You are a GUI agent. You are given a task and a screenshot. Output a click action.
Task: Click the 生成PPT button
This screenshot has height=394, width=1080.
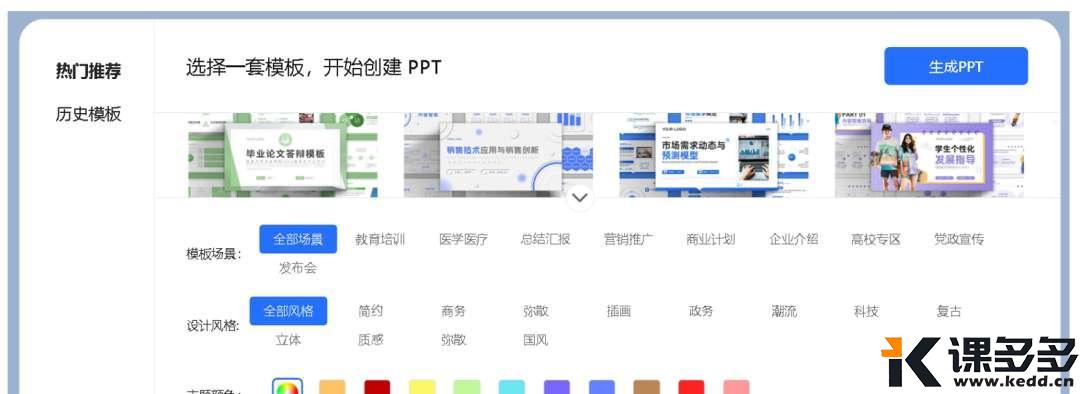tap(955, 66)
